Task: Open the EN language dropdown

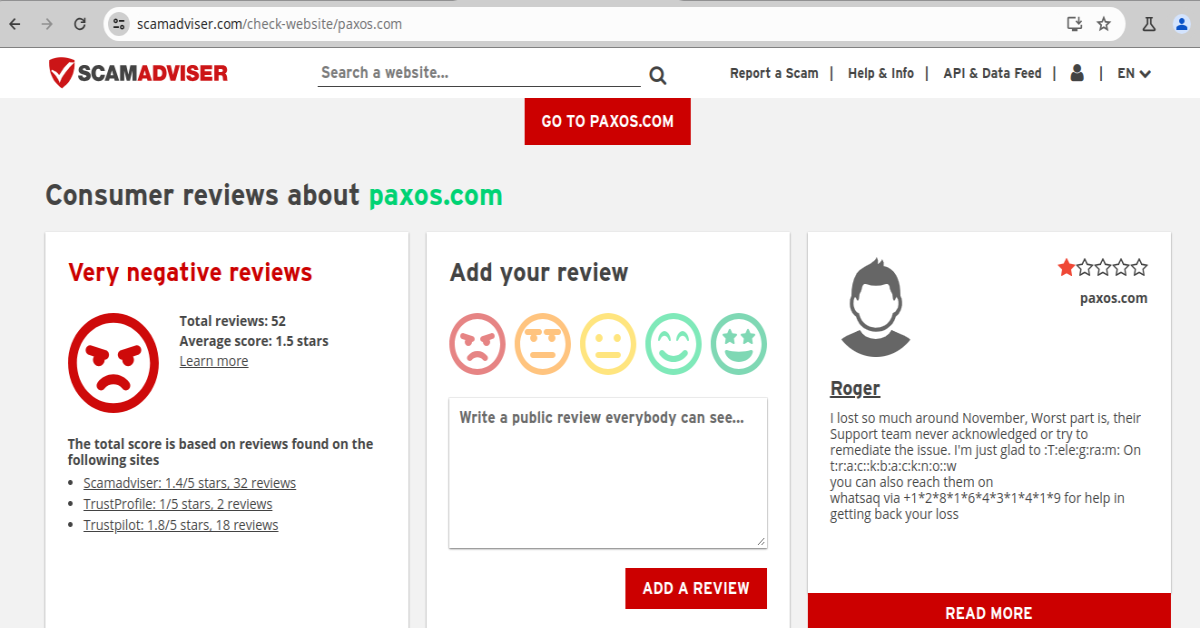Action: (1134, 73)
